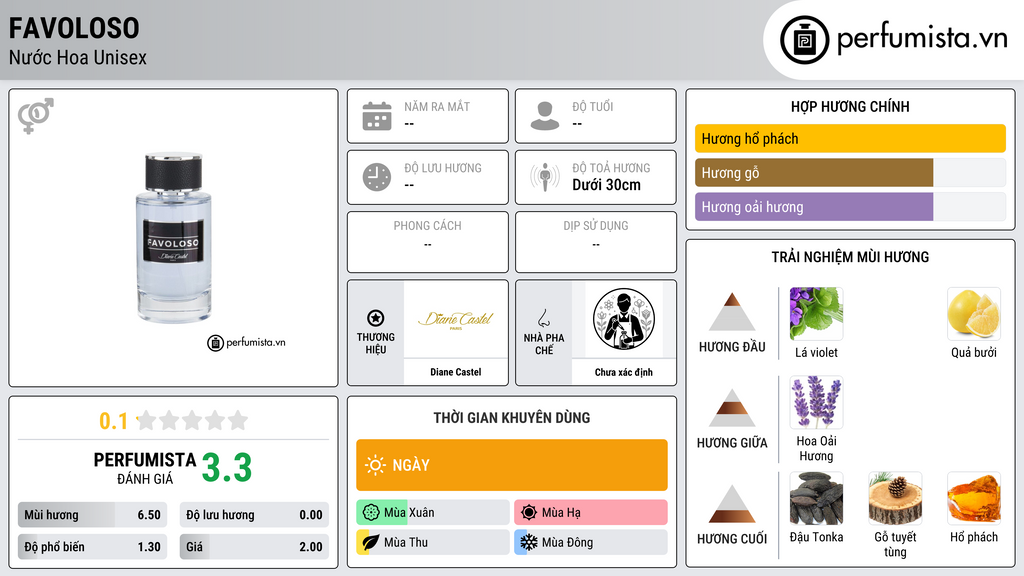Click the leaf icon for Mùa Thu
1024x576 pixels.
[371, 542]
